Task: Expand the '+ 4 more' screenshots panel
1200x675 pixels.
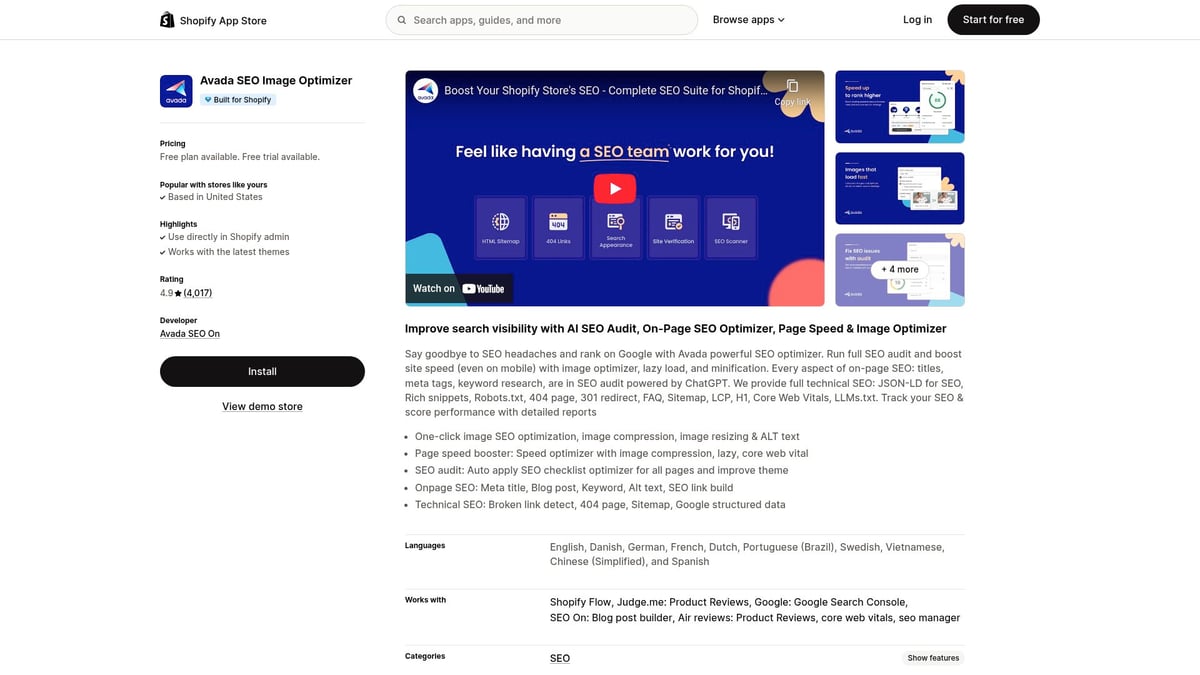Action: click(x=899, y=269)
